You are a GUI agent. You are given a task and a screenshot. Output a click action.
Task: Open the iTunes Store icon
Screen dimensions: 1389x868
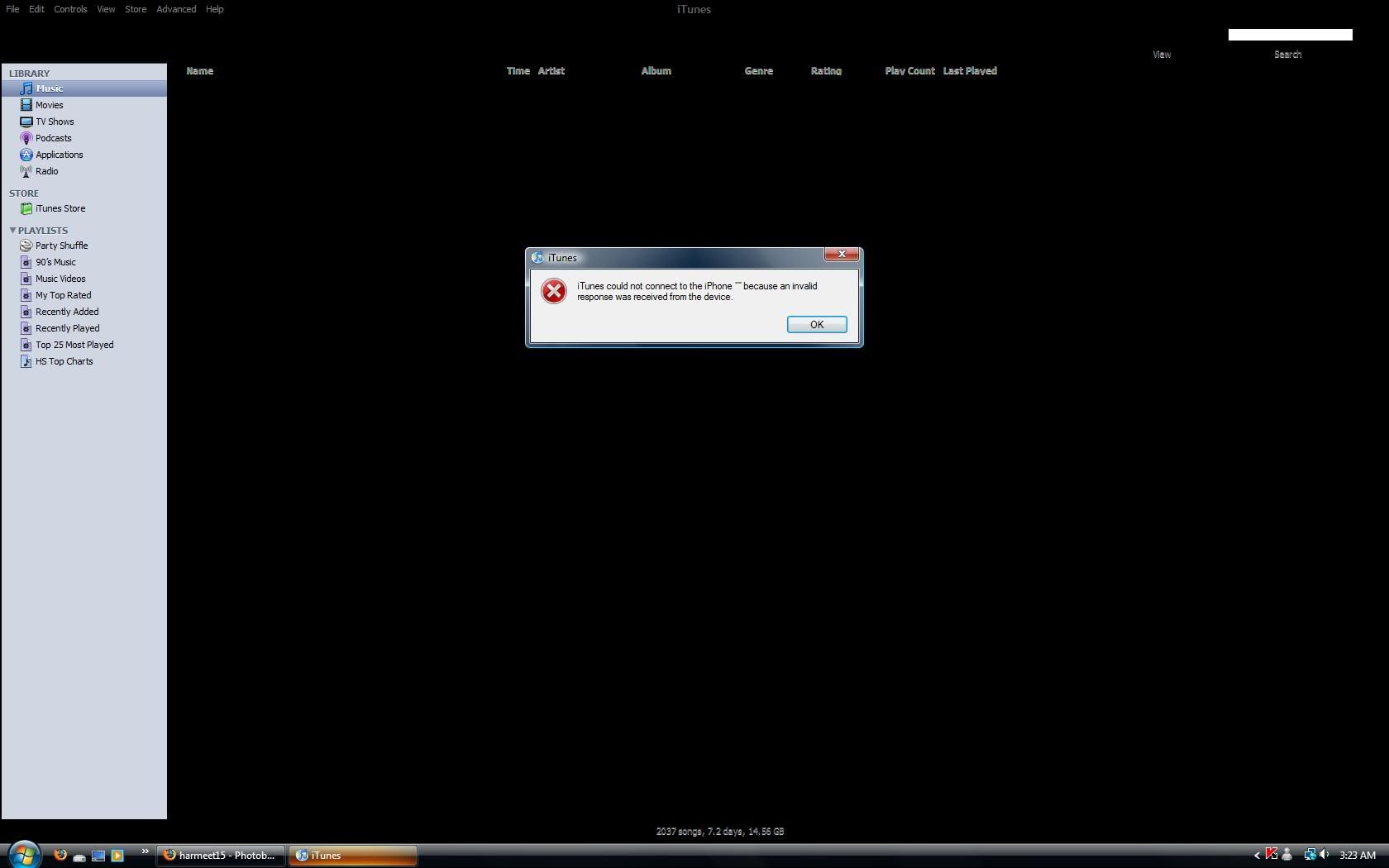coord(26,208)
